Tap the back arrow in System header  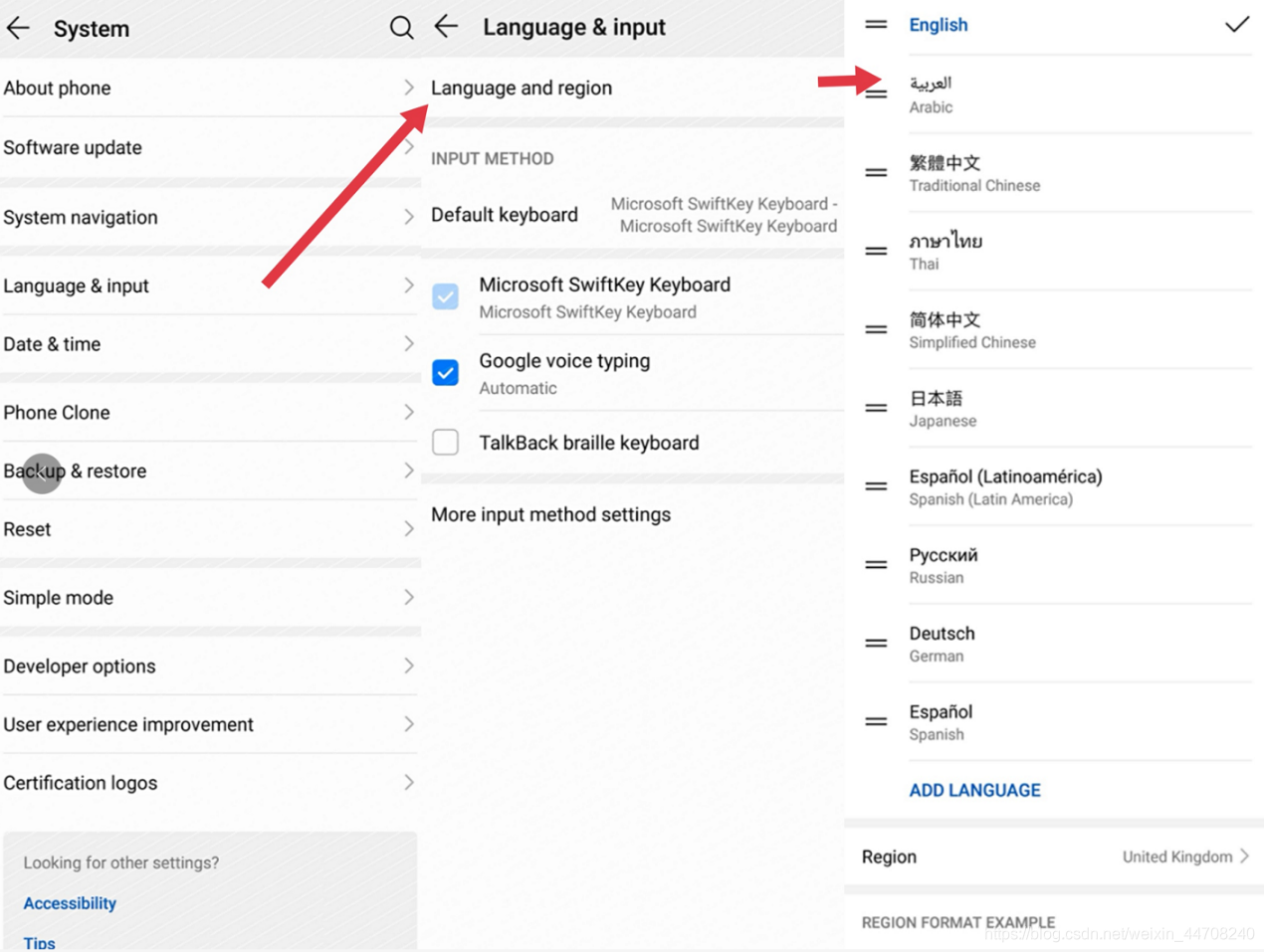coord(19,29)
